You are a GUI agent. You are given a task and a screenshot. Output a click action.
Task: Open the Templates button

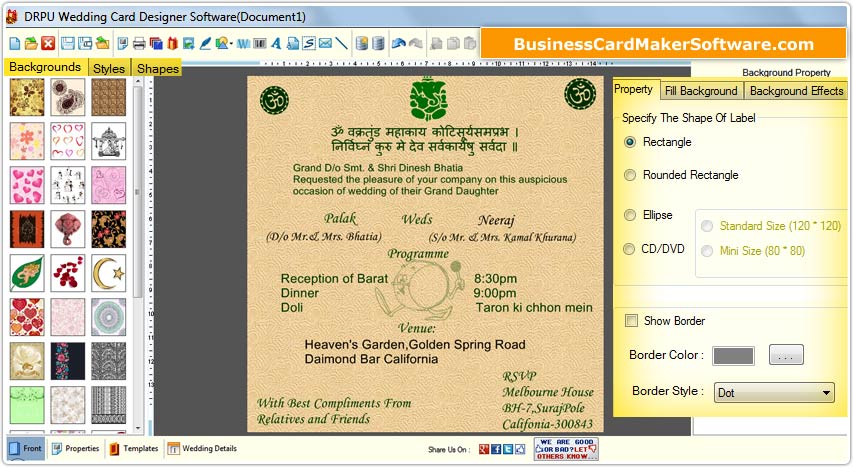[x=134, y=448]
